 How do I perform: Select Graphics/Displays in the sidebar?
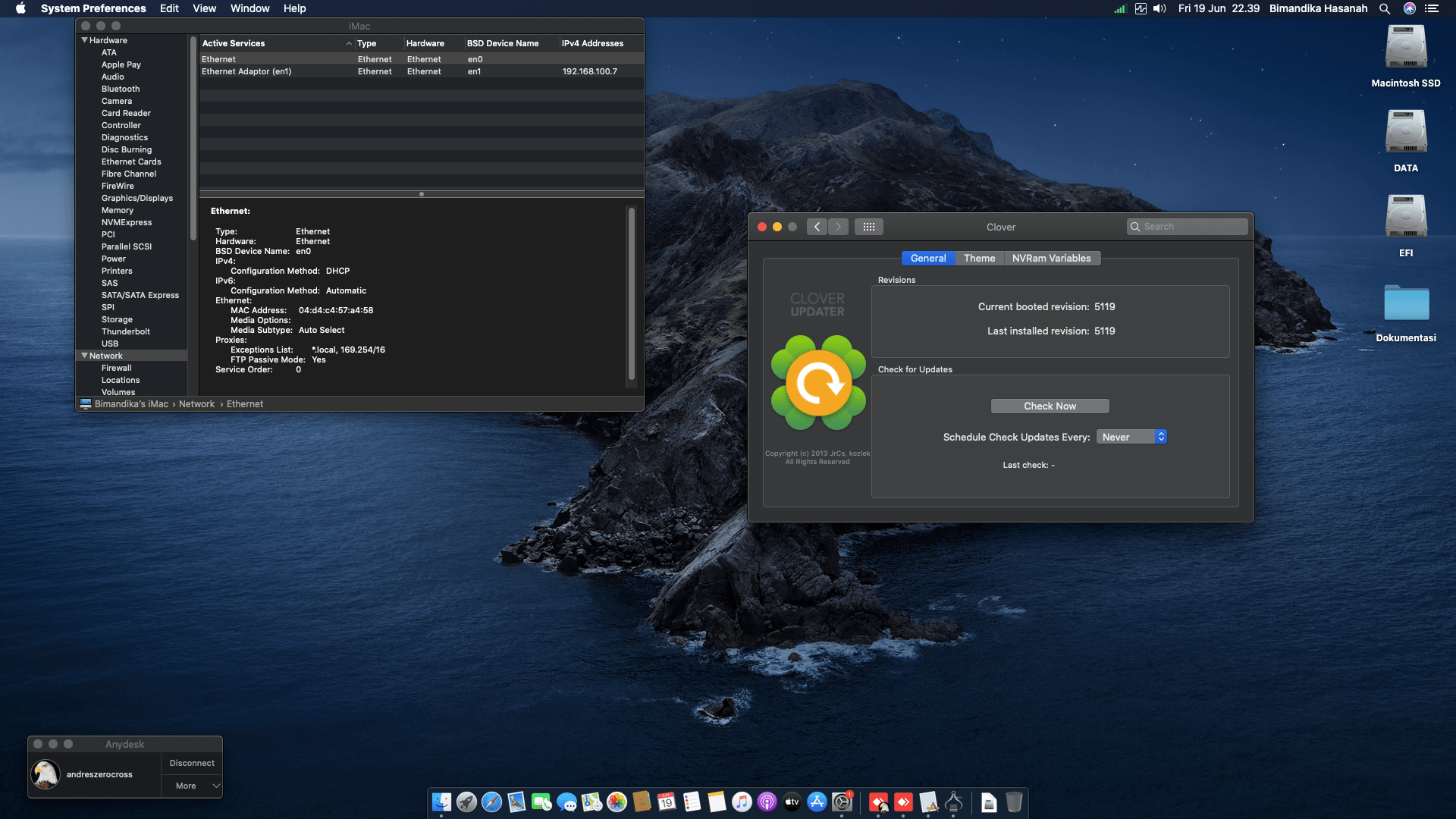tap(137, 198)
